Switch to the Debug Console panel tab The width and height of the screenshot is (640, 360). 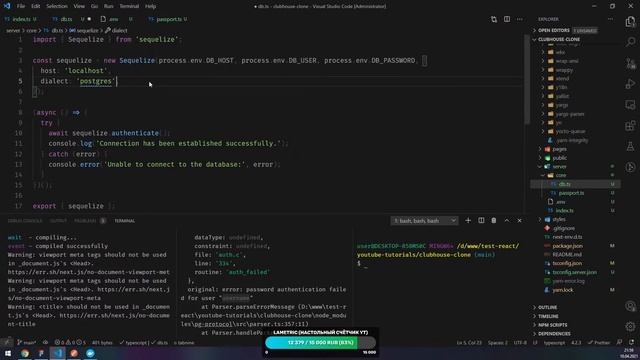click(x=25, y=220)
